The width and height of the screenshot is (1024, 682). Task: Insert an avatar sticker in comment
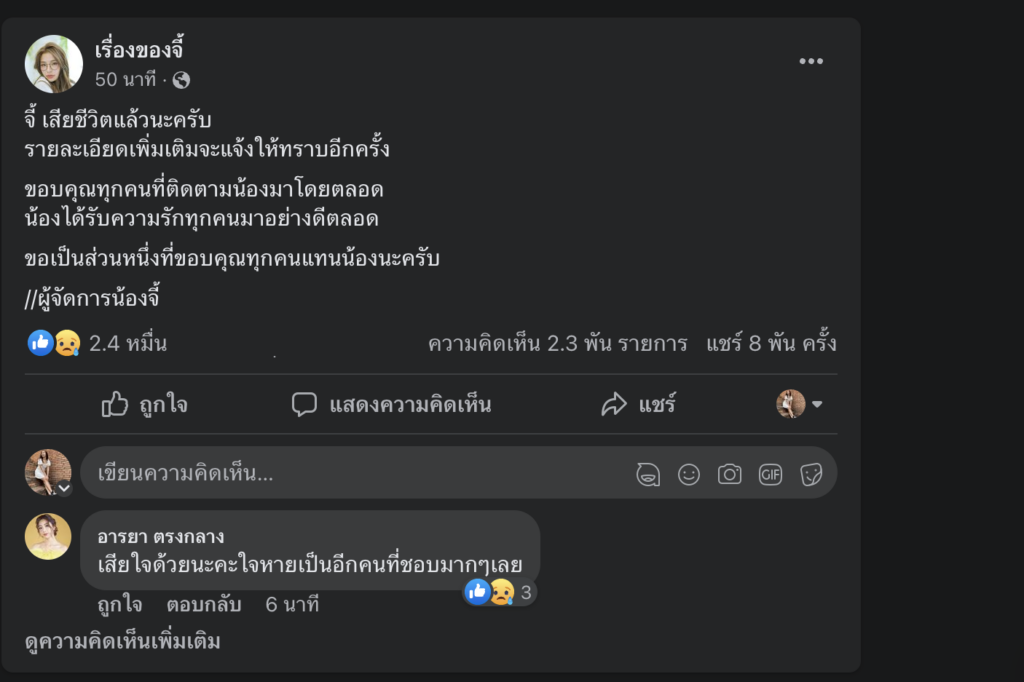648,474
